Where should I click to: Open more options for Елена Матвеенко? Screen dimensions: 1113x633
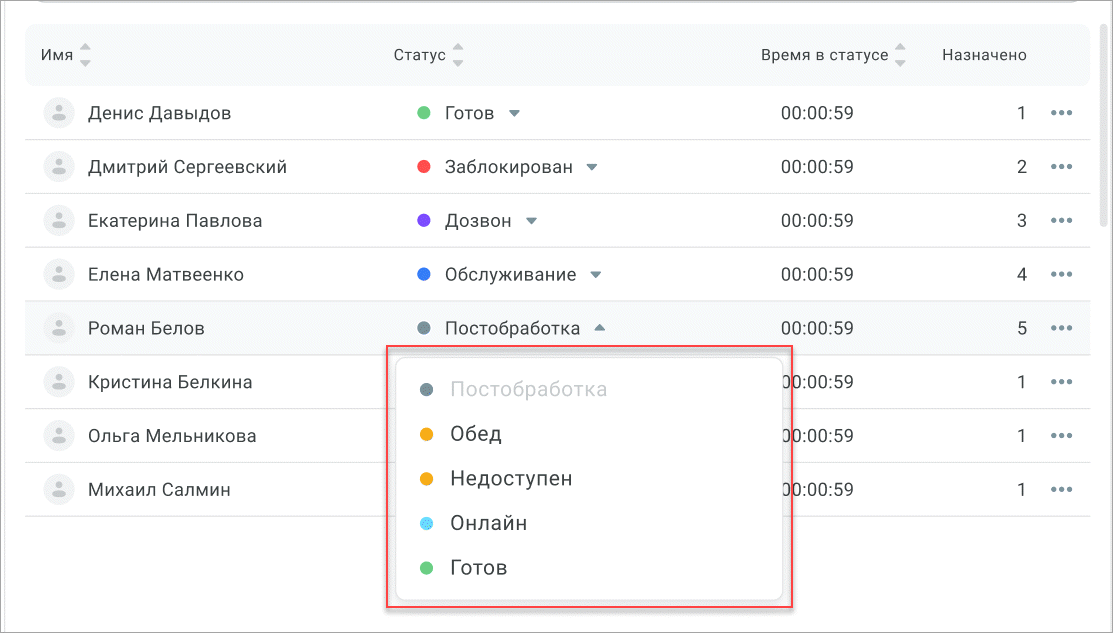coord(1061,275)
